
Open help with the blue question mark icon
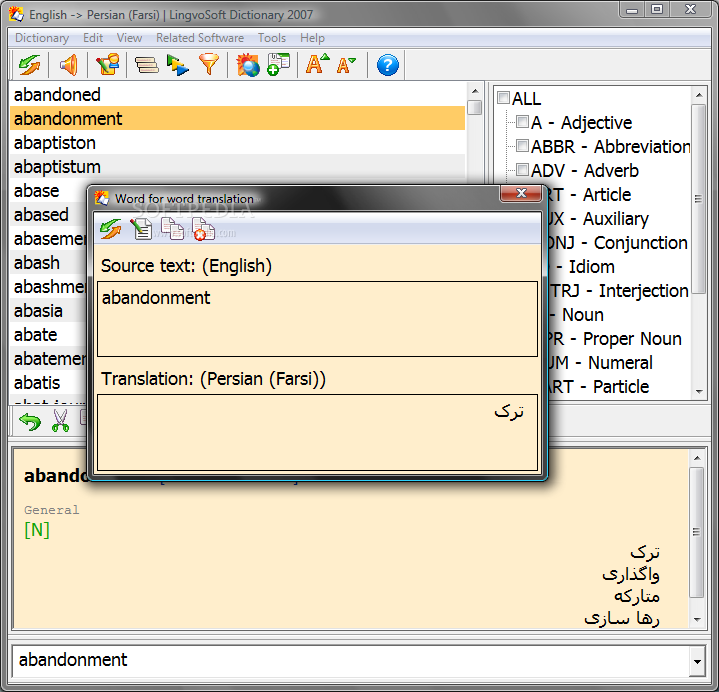coord(387,65)
